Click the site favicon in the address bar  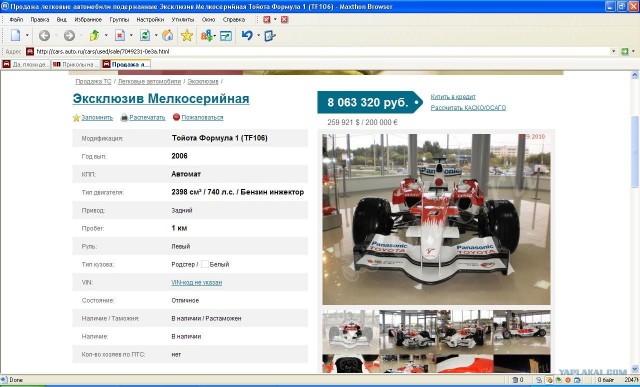click(x=30, y=51)
